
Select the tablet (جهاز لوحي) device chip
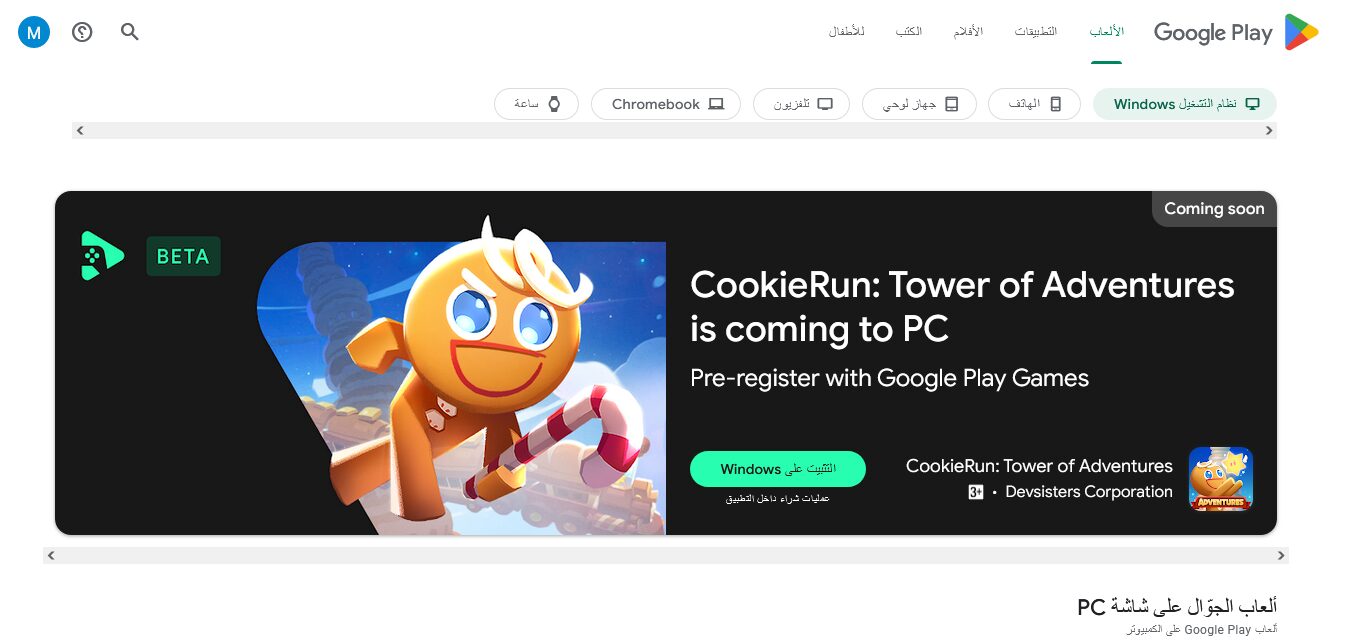pyautogui.click(x=919, y=104)
